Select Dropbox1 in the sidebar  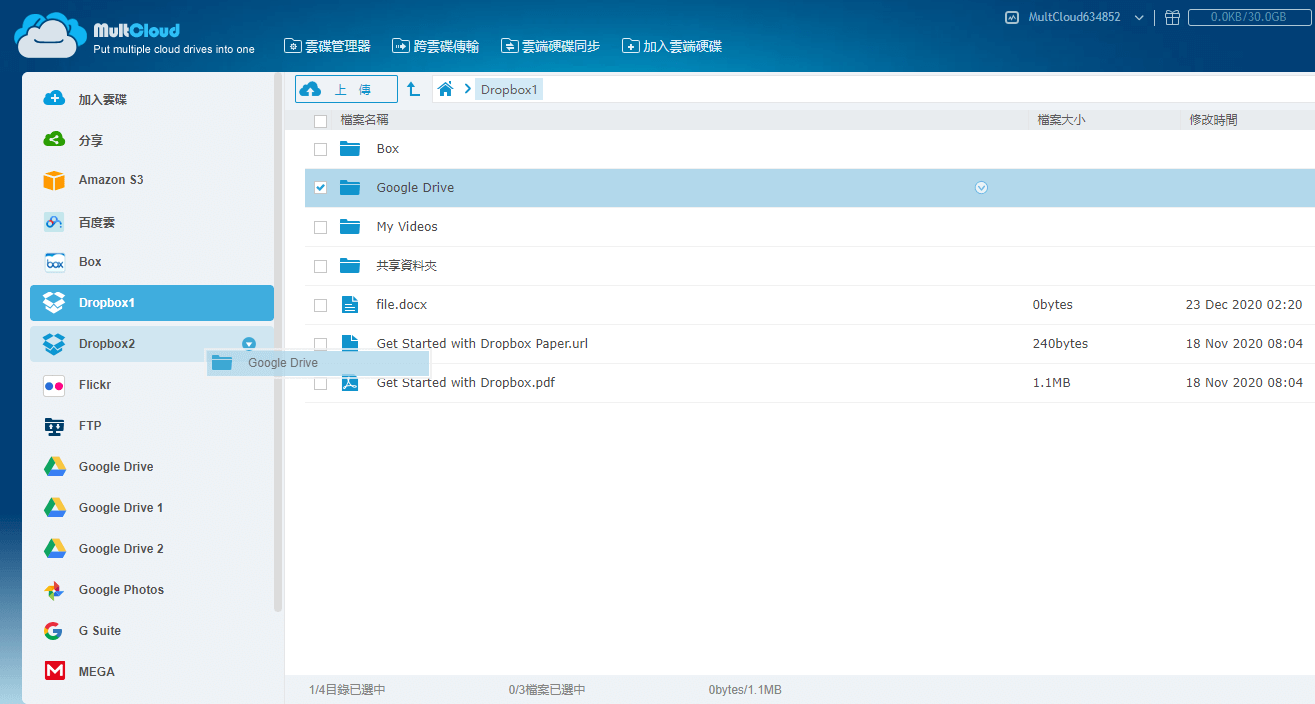[152, 303]
